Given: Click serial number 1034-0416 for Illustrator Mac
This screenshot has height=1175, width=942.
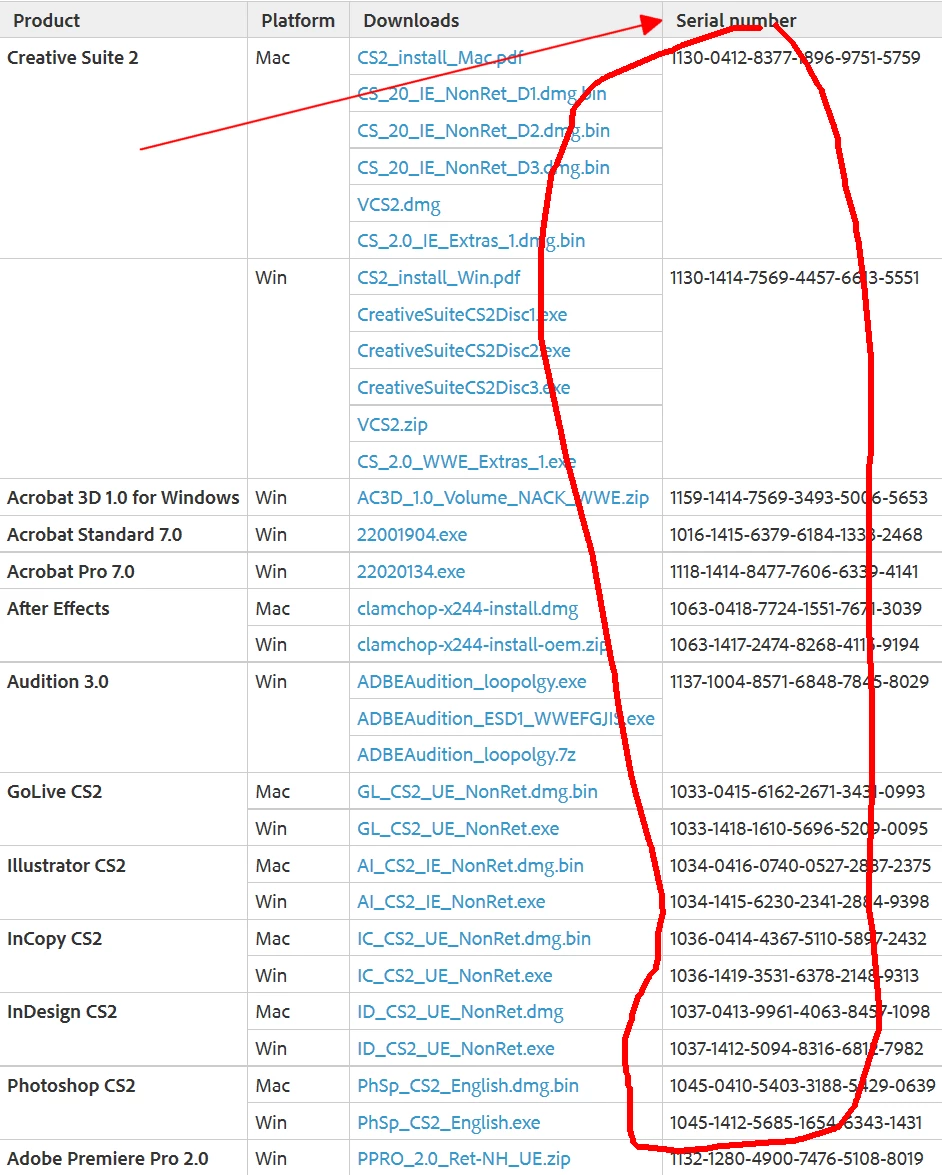Looking at the screenshot, I should pyautogui.click(x=800, y=866).
